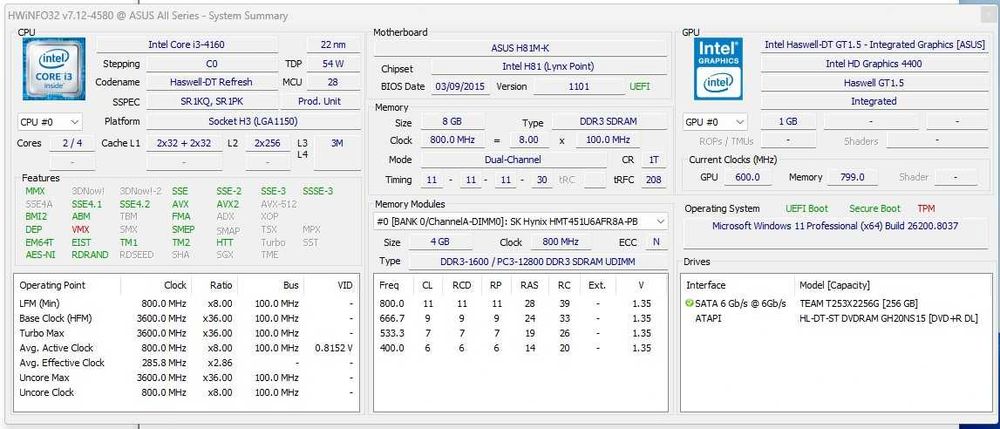Select the Haswell-DT Refresh codename field
This screenshot has height=429, width=1000.
212,82
